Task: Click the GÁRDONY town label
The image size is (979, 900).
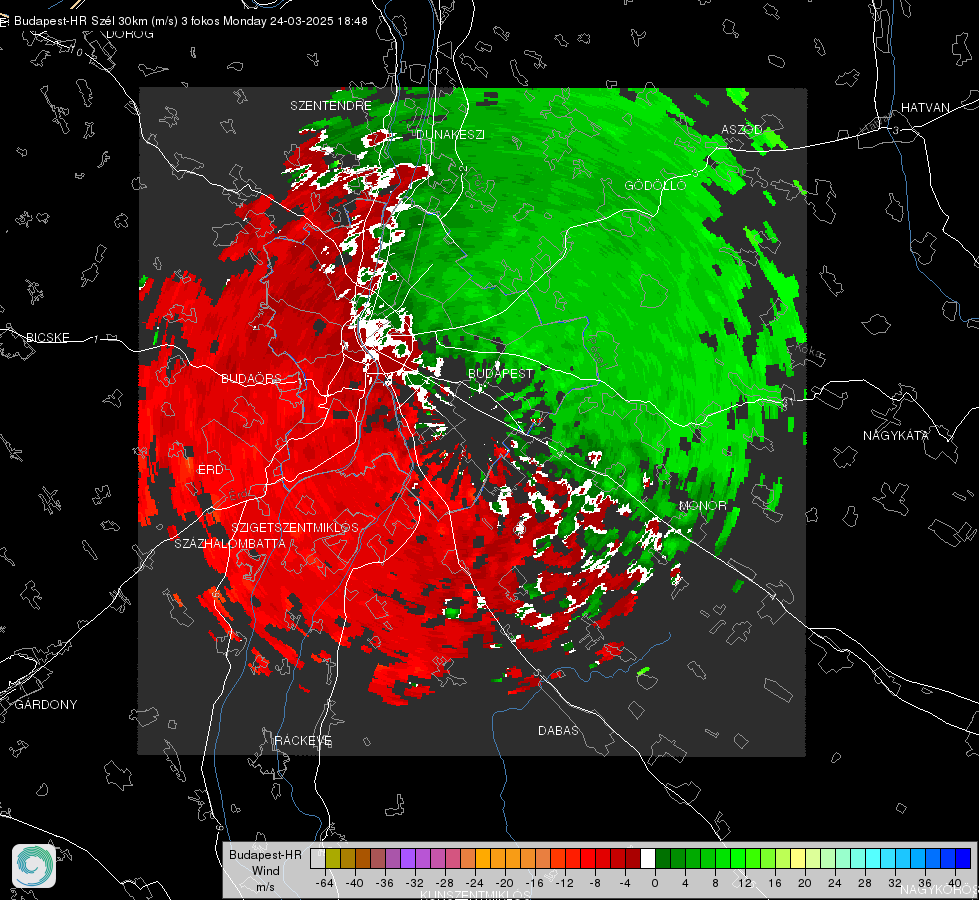Action: pos(46,705)
